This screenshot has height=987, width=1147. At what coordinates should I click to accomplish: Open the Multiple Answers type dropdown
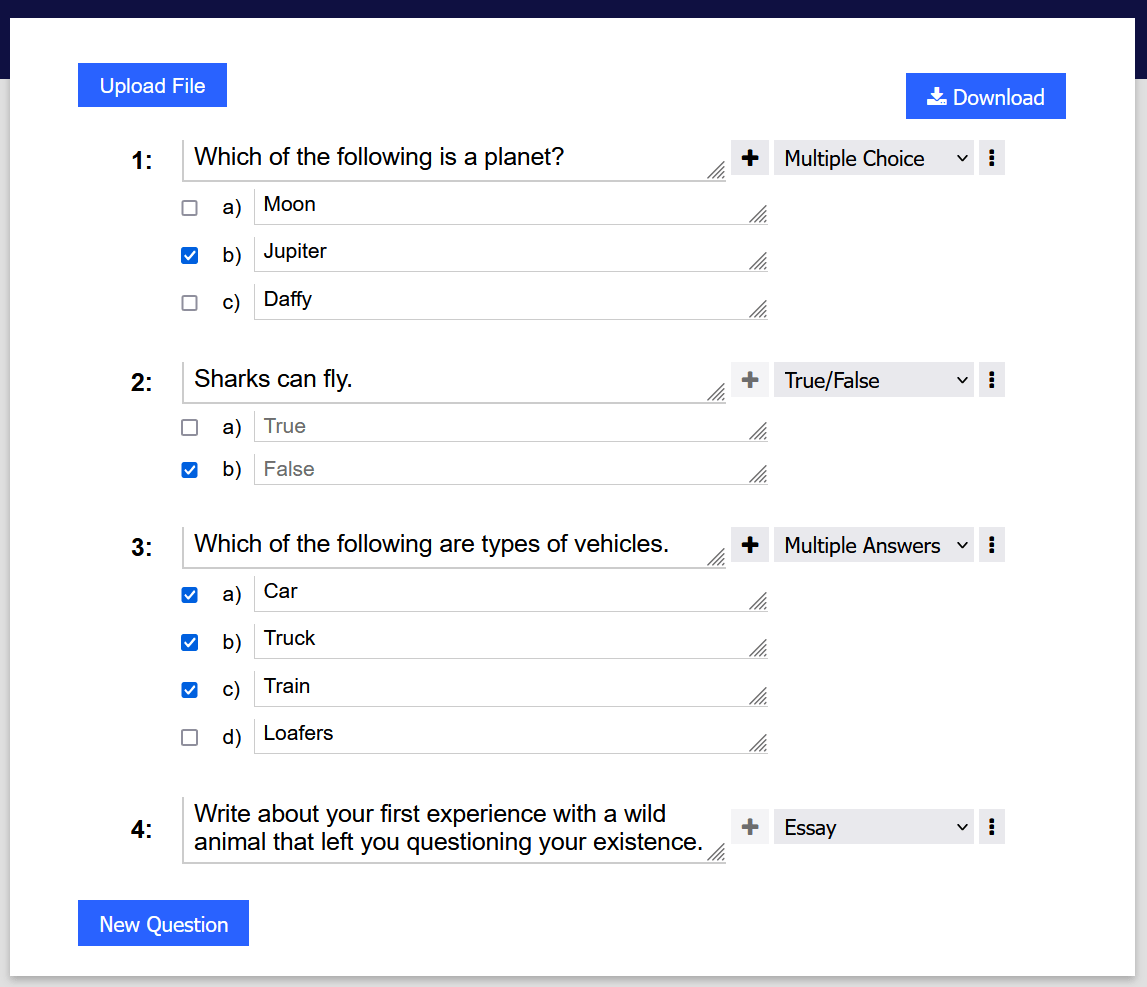pyautogui.click(x=873, y=545)
